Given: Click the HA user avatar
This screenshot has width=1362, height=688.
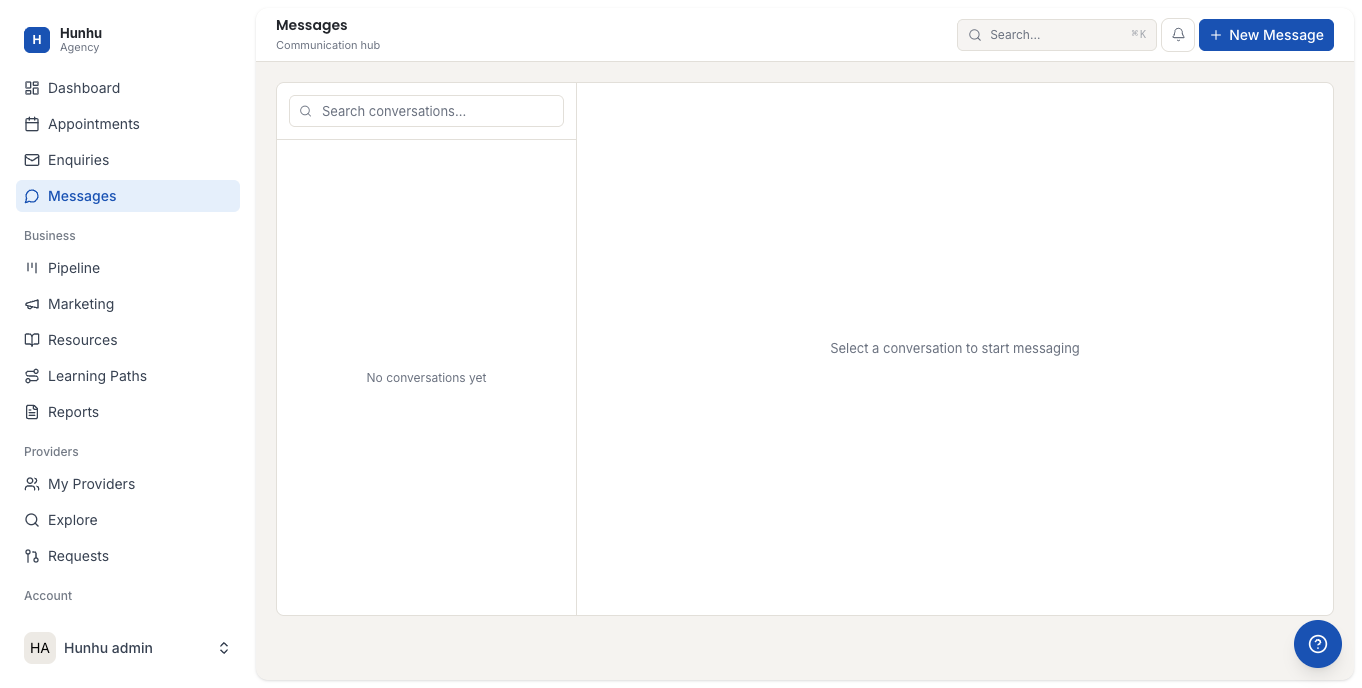Looking at the screenshot, I should point(40,648).
